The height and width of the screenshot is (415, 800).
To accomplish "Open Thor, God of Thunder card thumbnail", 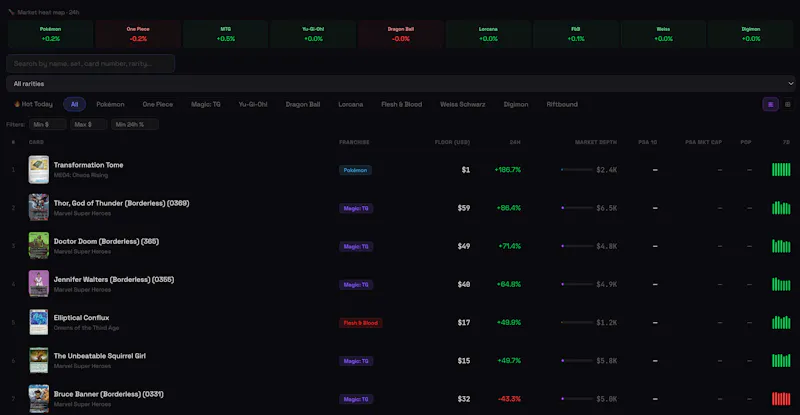I will click(x=39, y=207).
